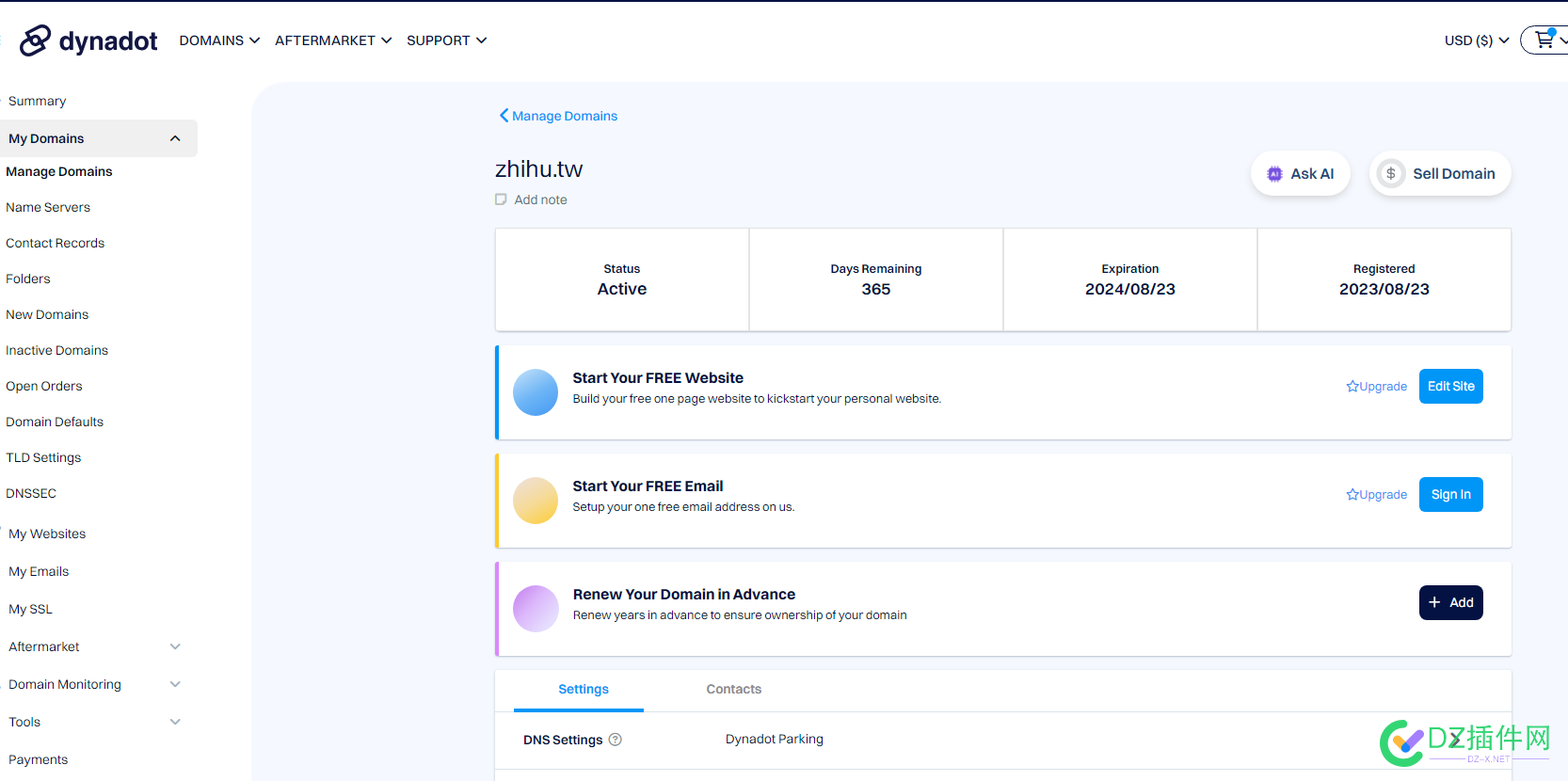
Task: Click the Active status value
Action: 622,289
